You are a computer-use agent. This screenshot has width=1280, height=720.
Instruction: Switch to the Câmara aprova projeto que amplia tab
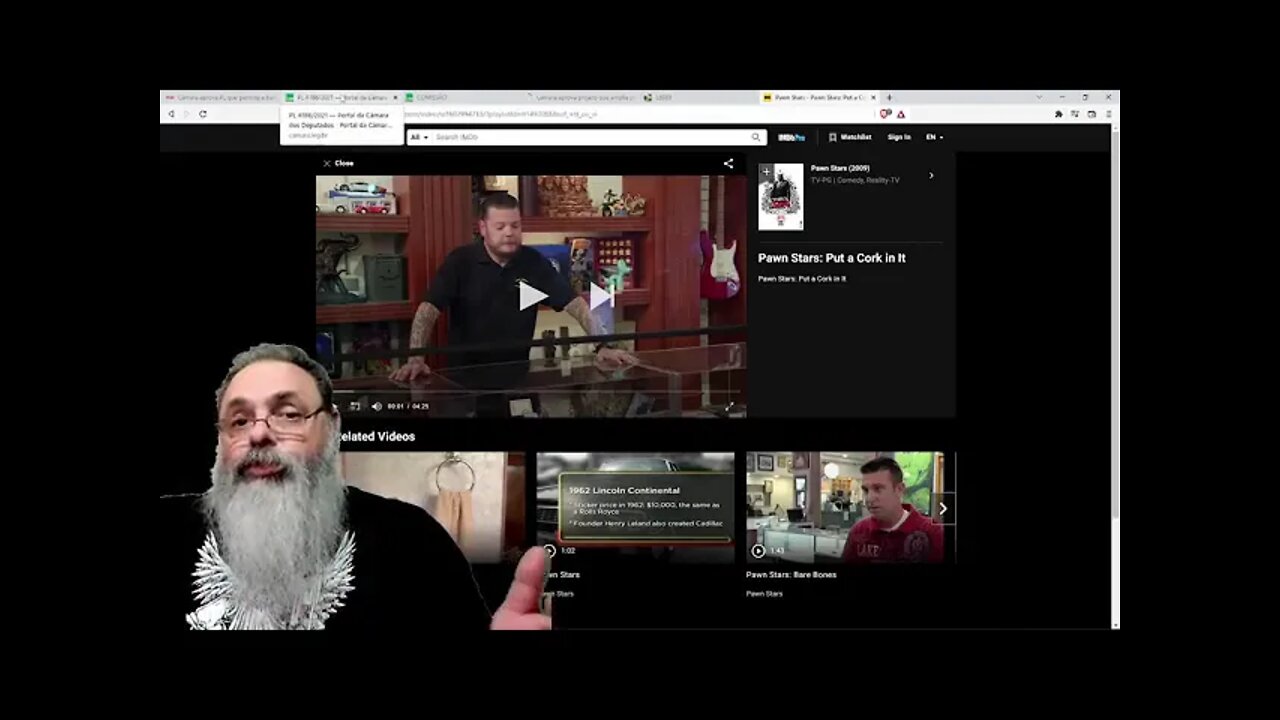coord(580,98)
